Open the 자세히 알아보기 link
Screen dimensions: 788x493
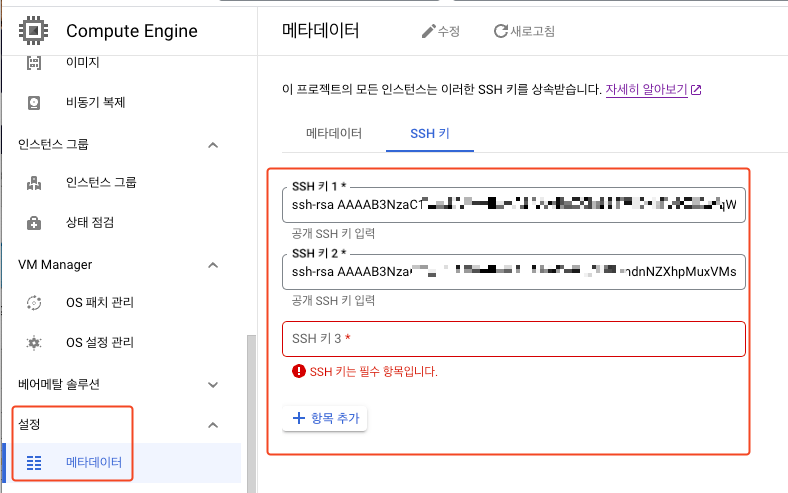646,90
